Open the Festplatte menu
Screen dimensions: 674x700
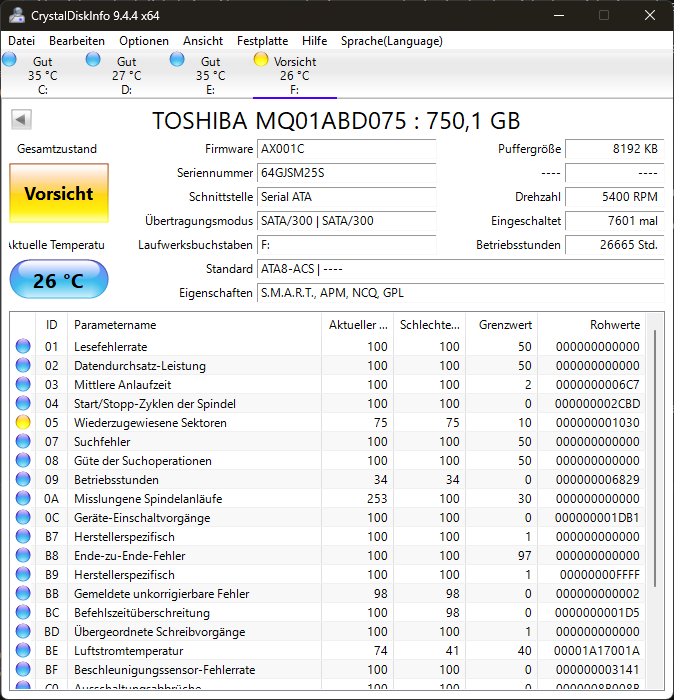pos(262,41)
